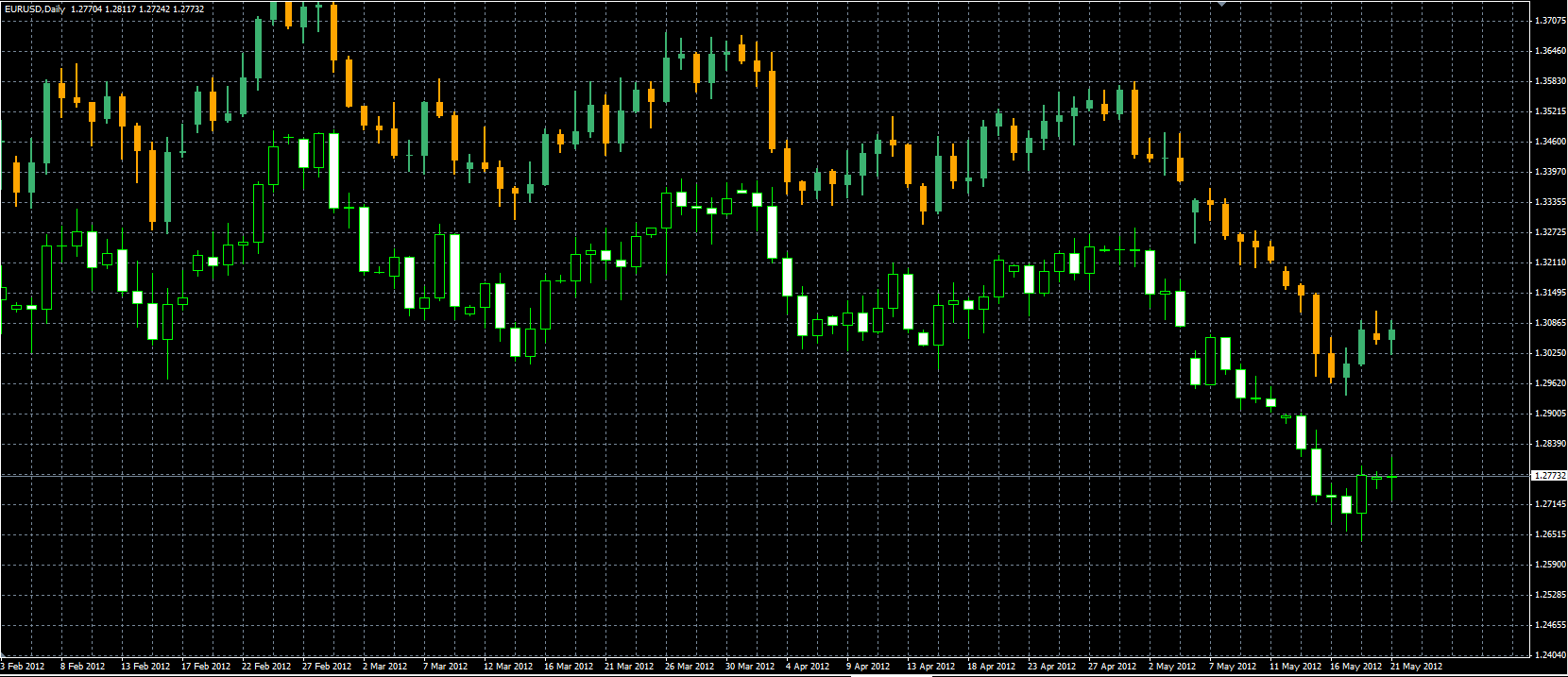Click price level 1.30865 on the axis
This screenshot has width=1568, height=677.
pos(1551,323)
